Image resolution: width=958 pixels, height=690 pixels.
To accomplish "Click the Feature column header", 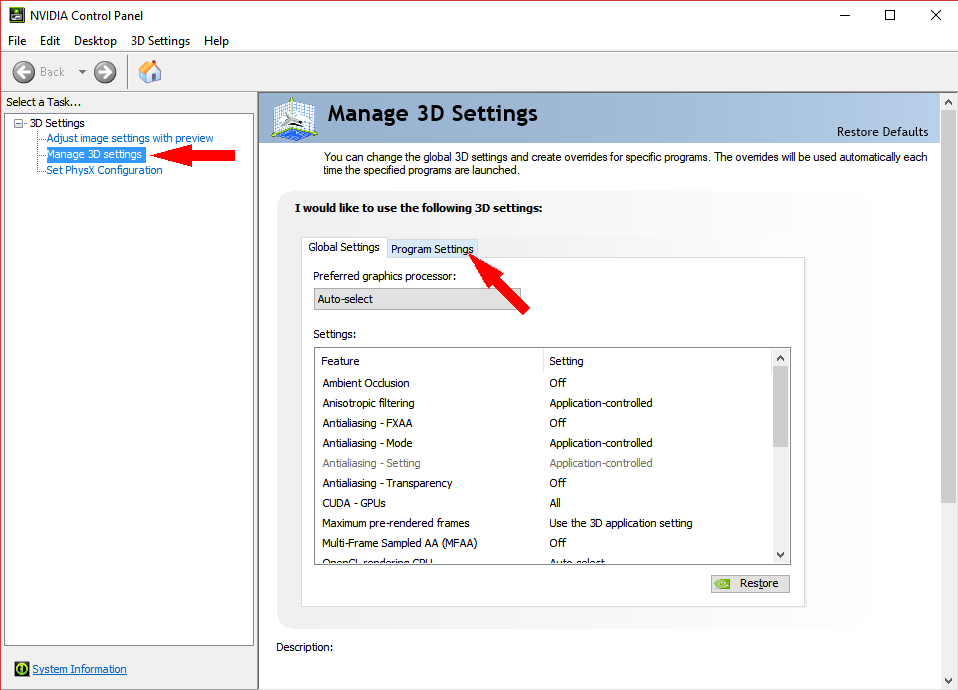I will point(430,361).
